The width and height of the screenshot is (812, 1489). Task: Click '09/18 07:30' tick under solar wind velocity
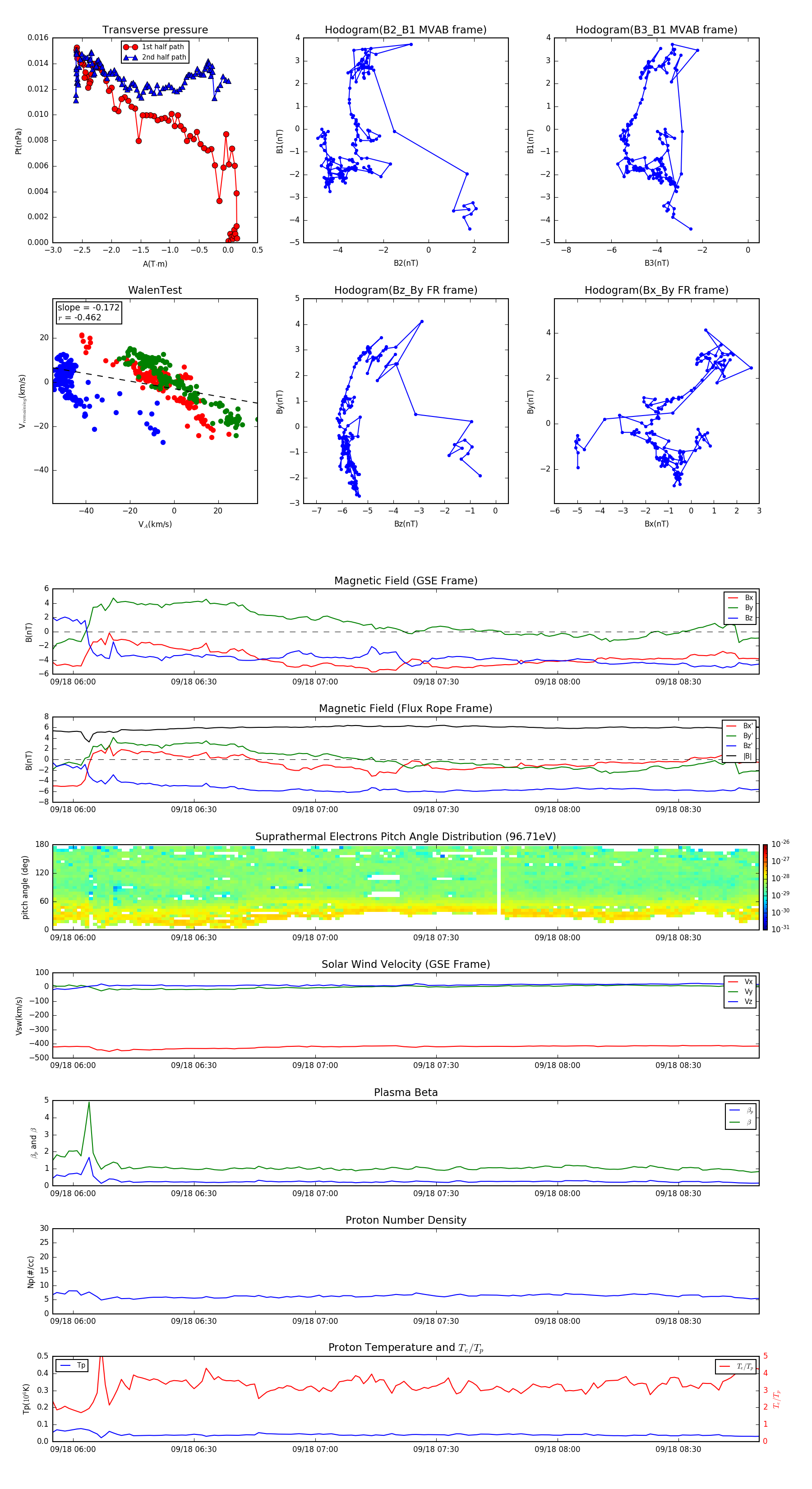[x=436, y=1065]
